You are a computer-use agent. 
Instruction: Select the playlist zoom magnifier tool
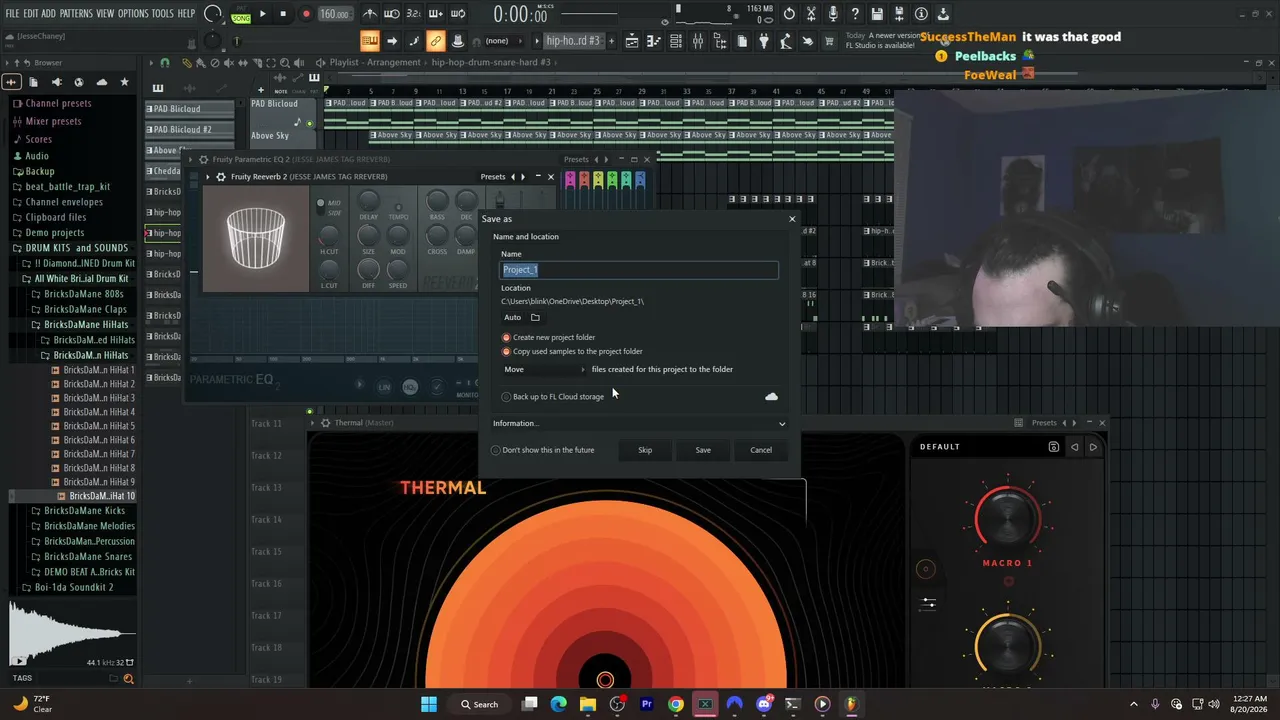click(x=284, y=62)
